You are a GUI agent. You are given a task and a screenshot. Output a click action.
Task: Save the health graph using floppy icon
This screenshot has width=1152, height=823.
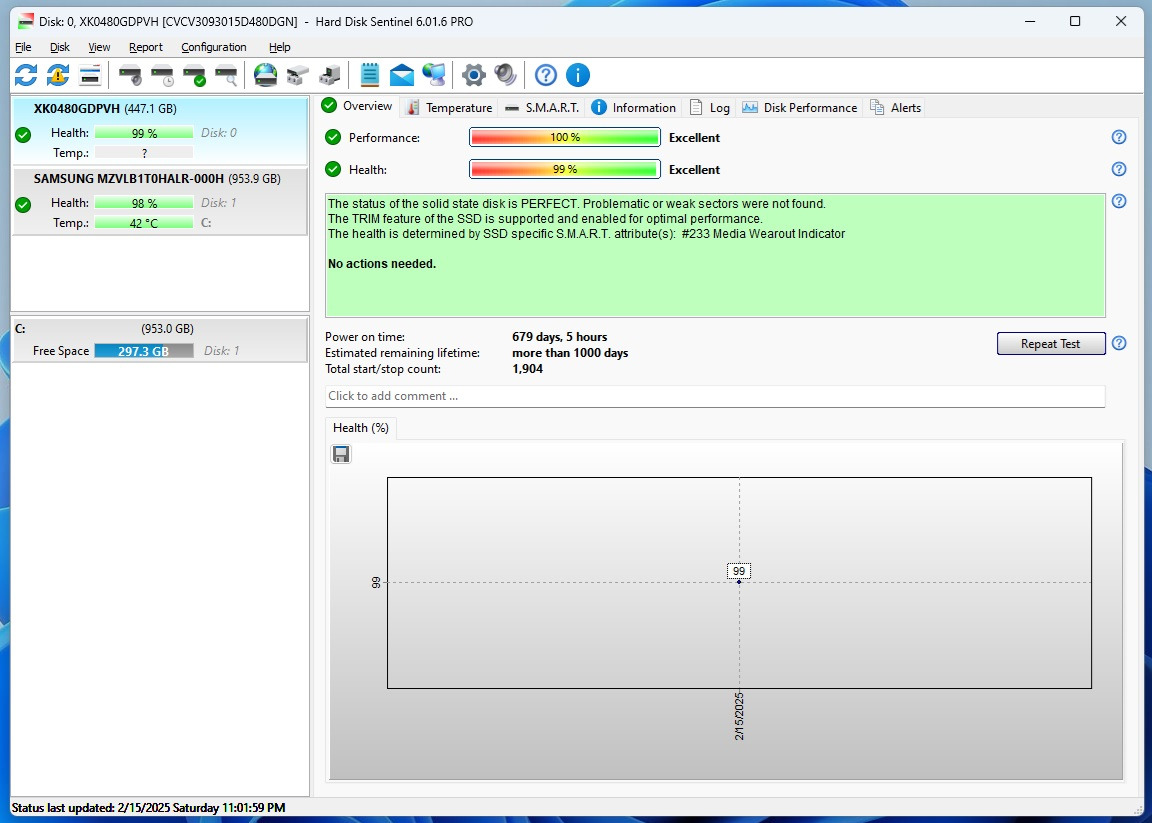click(x=341, y=455)
